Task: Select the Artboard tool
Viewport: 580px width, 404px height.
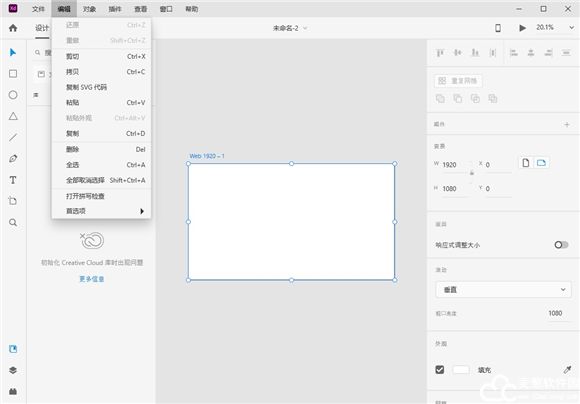Action: coord(13,201)
